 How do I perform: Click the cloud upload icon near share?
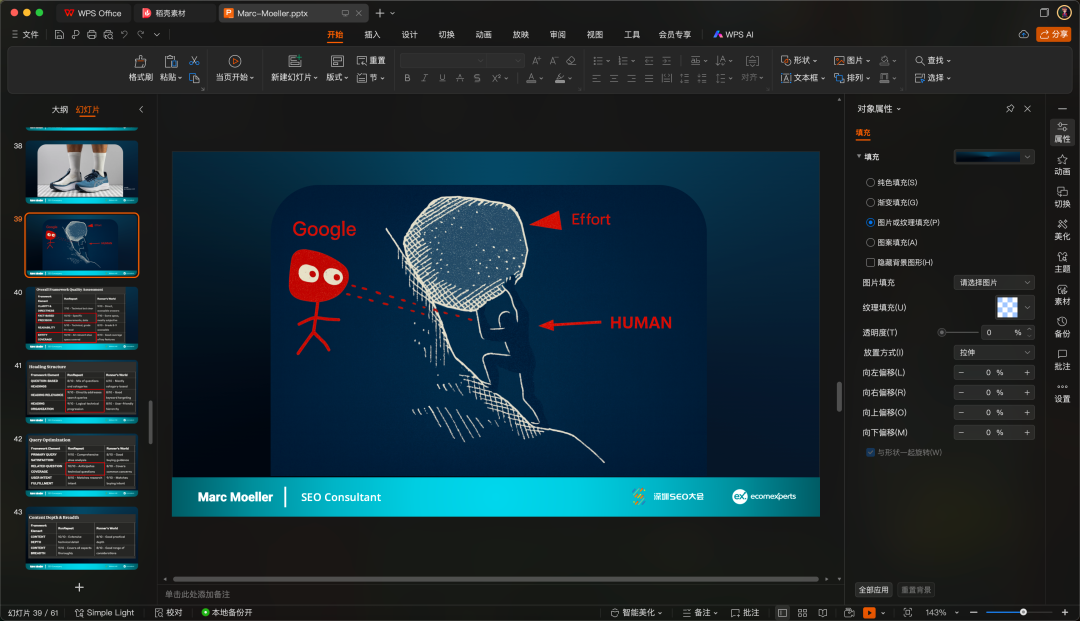coord(1024,34)
